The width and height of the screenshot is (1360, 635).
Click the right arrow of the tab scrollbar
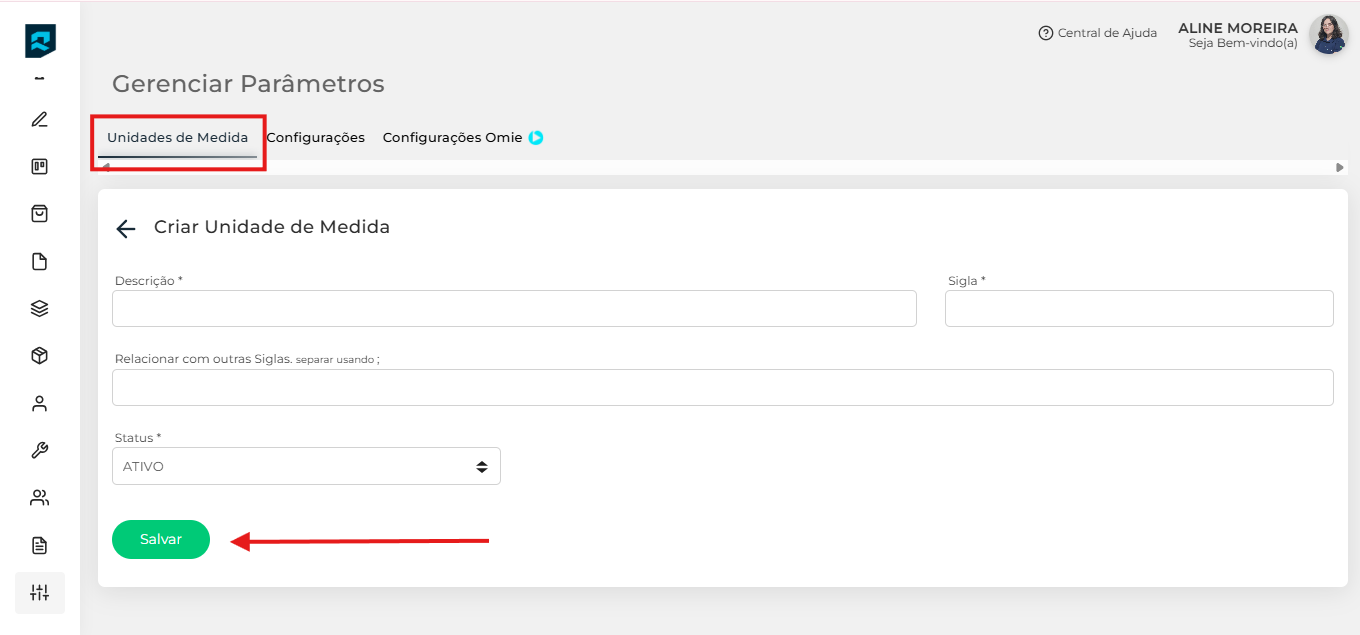pyautogui.click(x=1339, y=168)
